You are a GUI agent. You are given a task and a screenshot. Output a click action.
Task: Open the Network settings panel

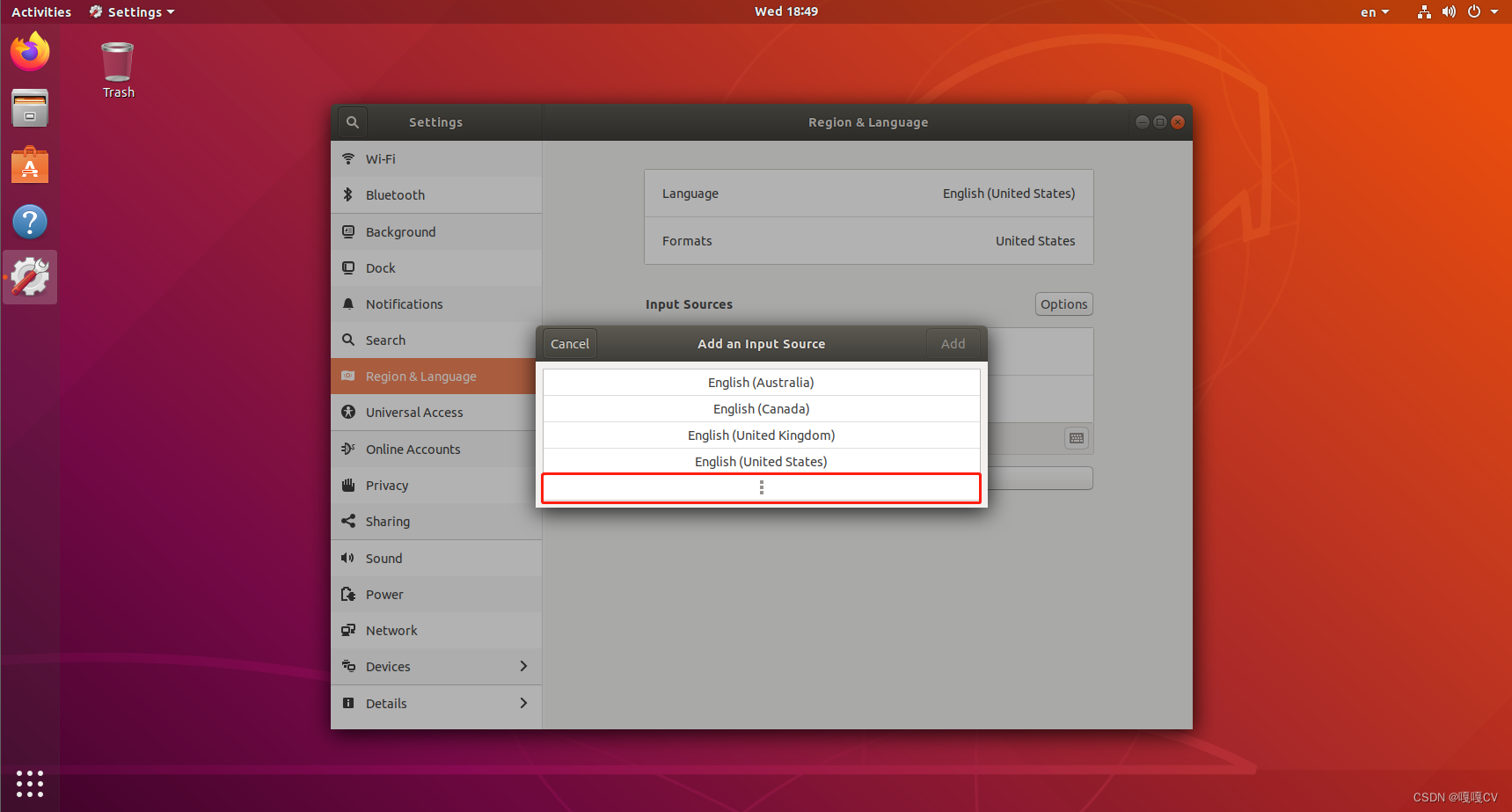[436, 630]
